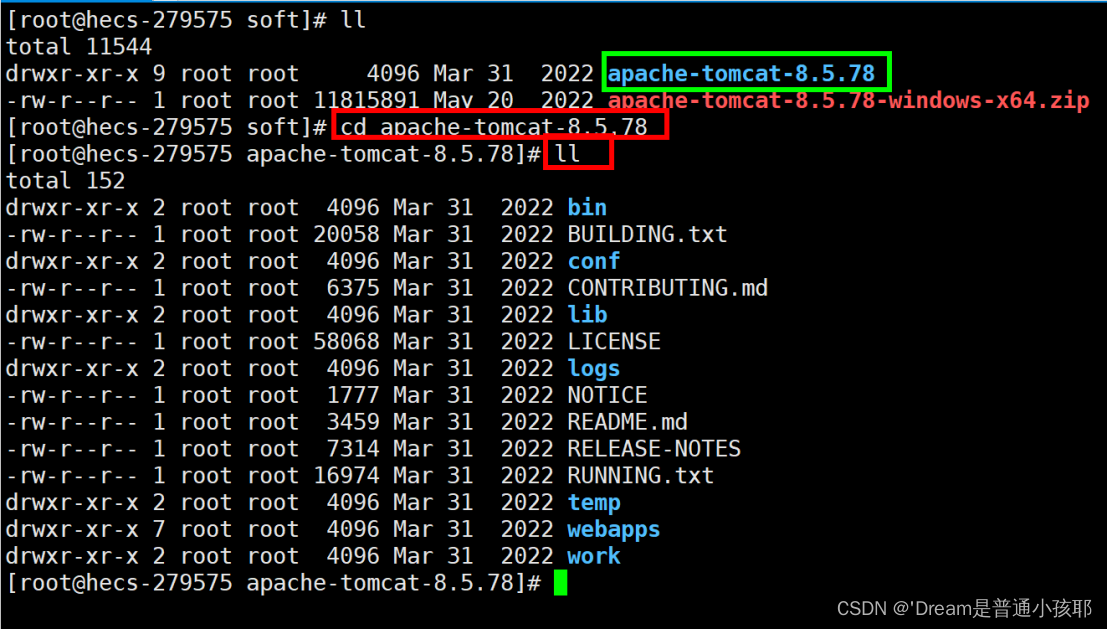
Task: Click the link count 9 in apache-tomcat-8.5.78 row
Action: [x=159, y=74]
